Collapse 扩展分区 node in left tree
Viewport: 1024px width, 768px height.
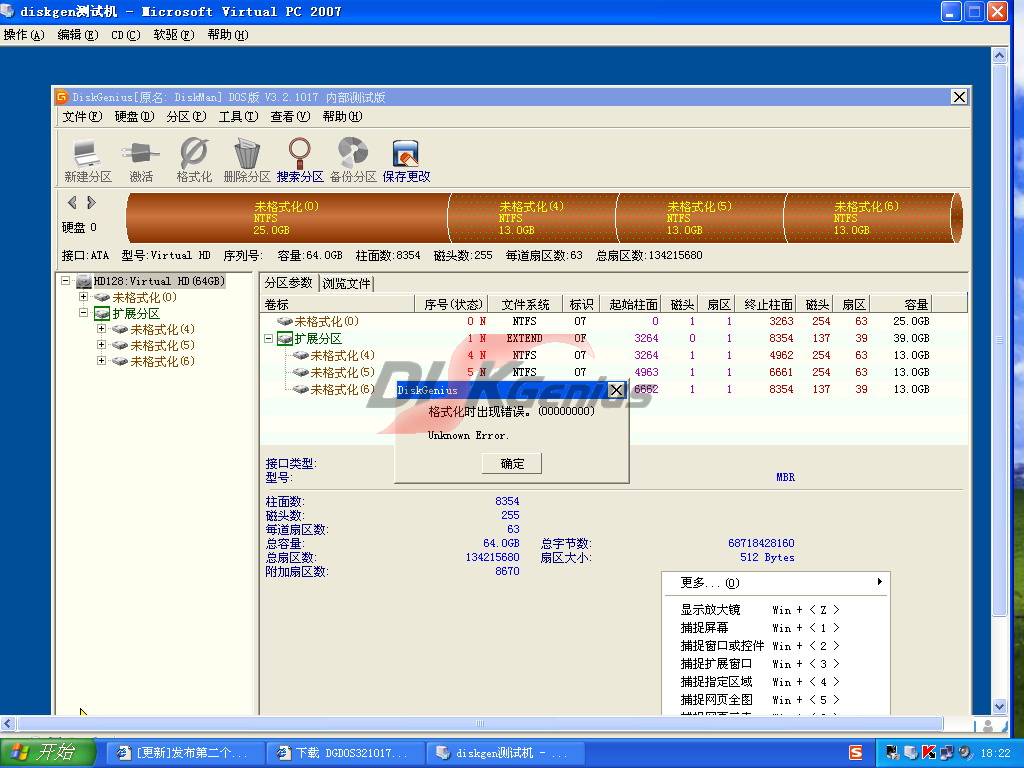coord(84,313)
